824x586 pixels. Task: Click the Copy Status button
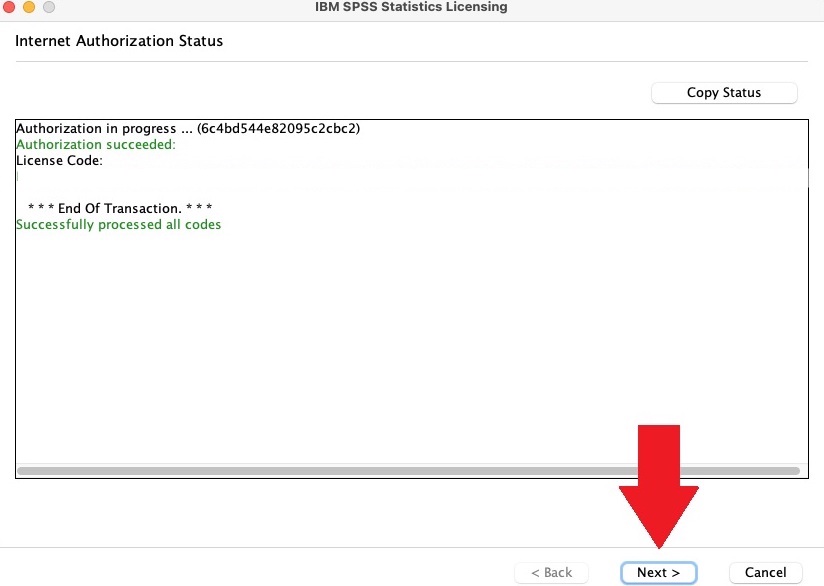tap(724, 93)
